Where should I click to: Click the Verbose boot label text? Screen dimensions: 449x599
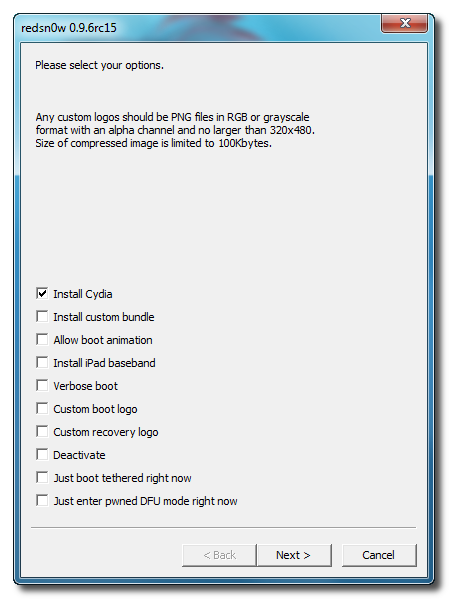86,386
